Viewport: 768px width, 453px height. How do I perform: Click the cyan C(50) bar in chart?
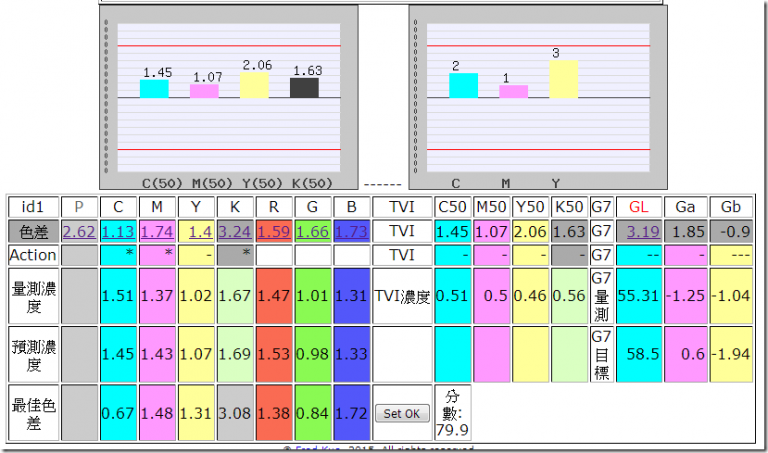[x=154, y=89]
